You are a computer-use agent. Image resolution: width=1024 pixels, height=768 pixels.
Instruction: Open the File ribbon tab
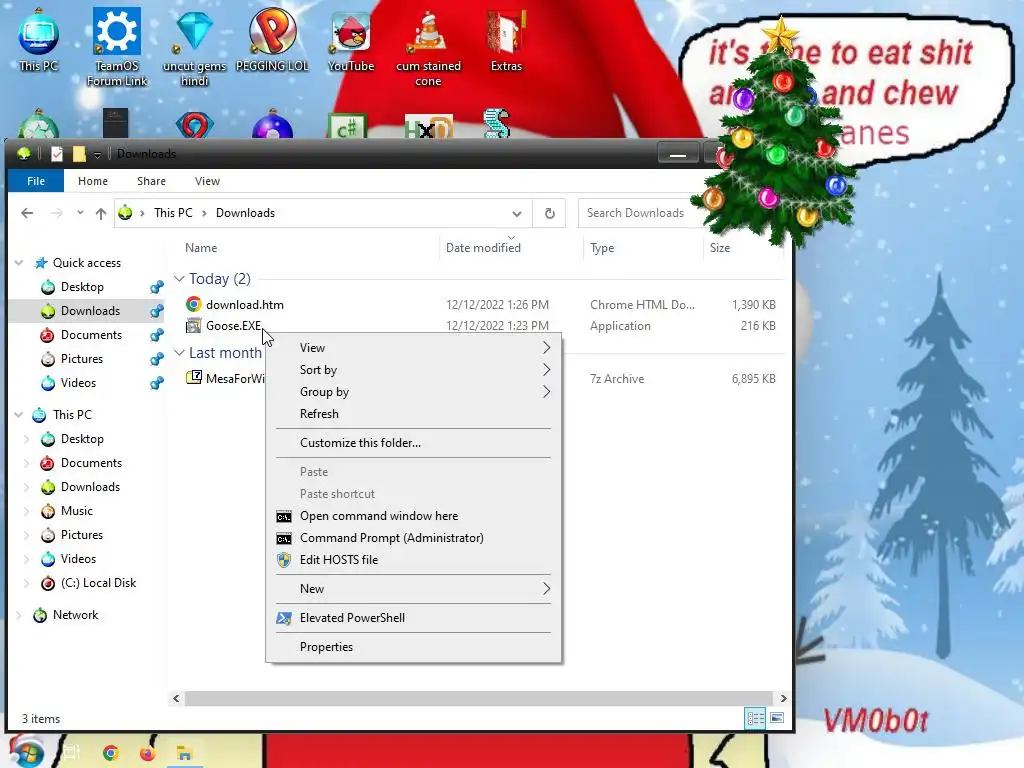pos(36,181)
